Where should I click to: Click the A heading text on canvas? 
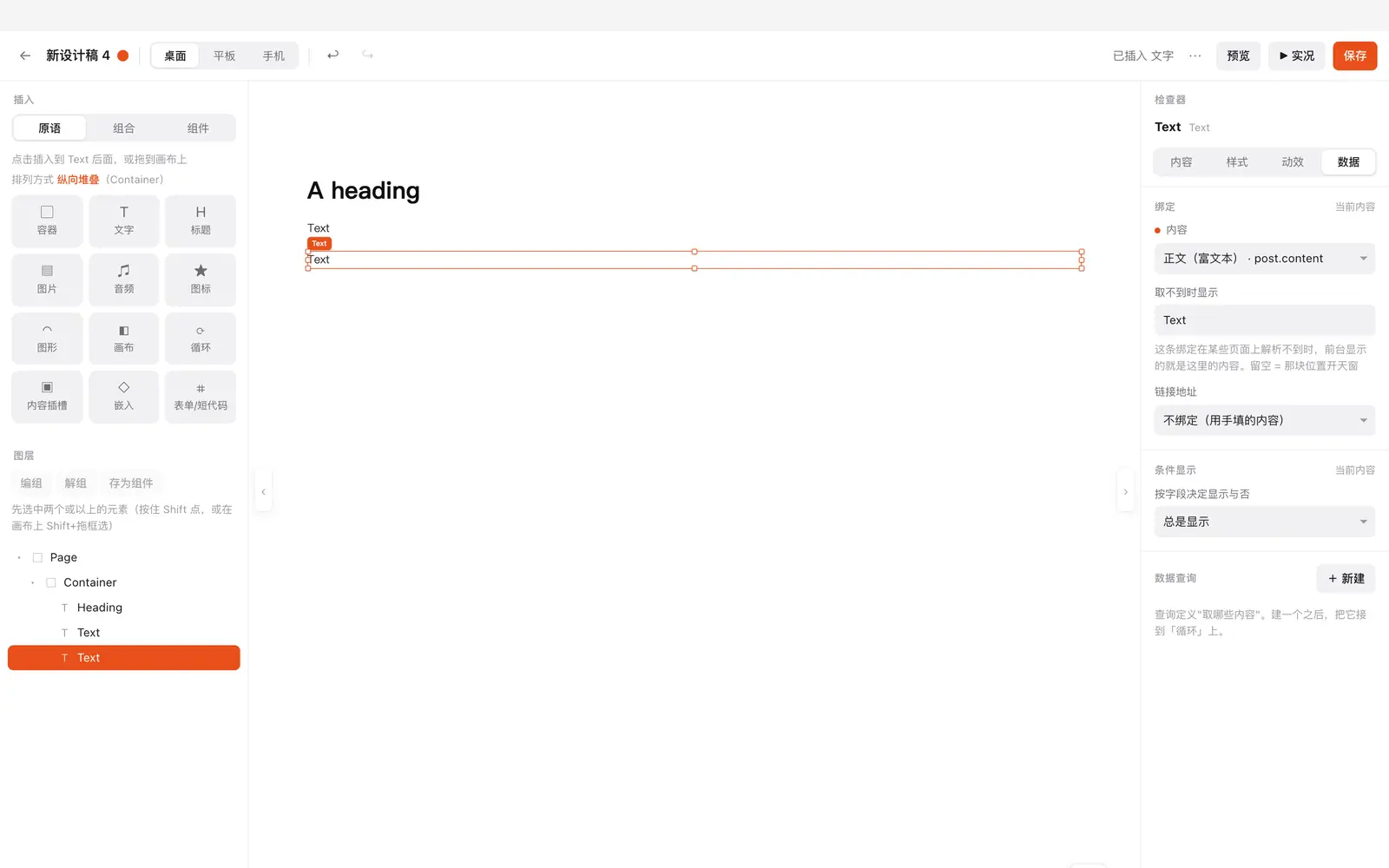point(364,191)
